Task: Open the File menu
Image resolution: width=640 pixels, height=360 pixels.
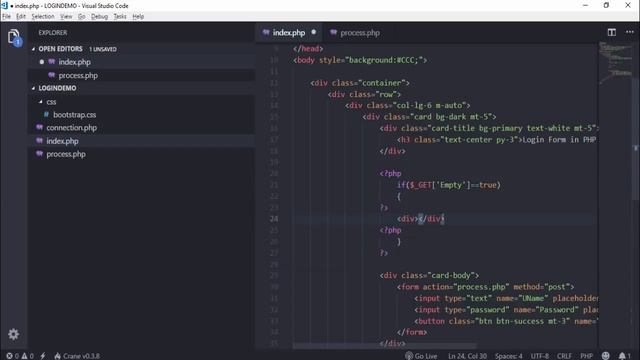Action: (x=7, y=16)
